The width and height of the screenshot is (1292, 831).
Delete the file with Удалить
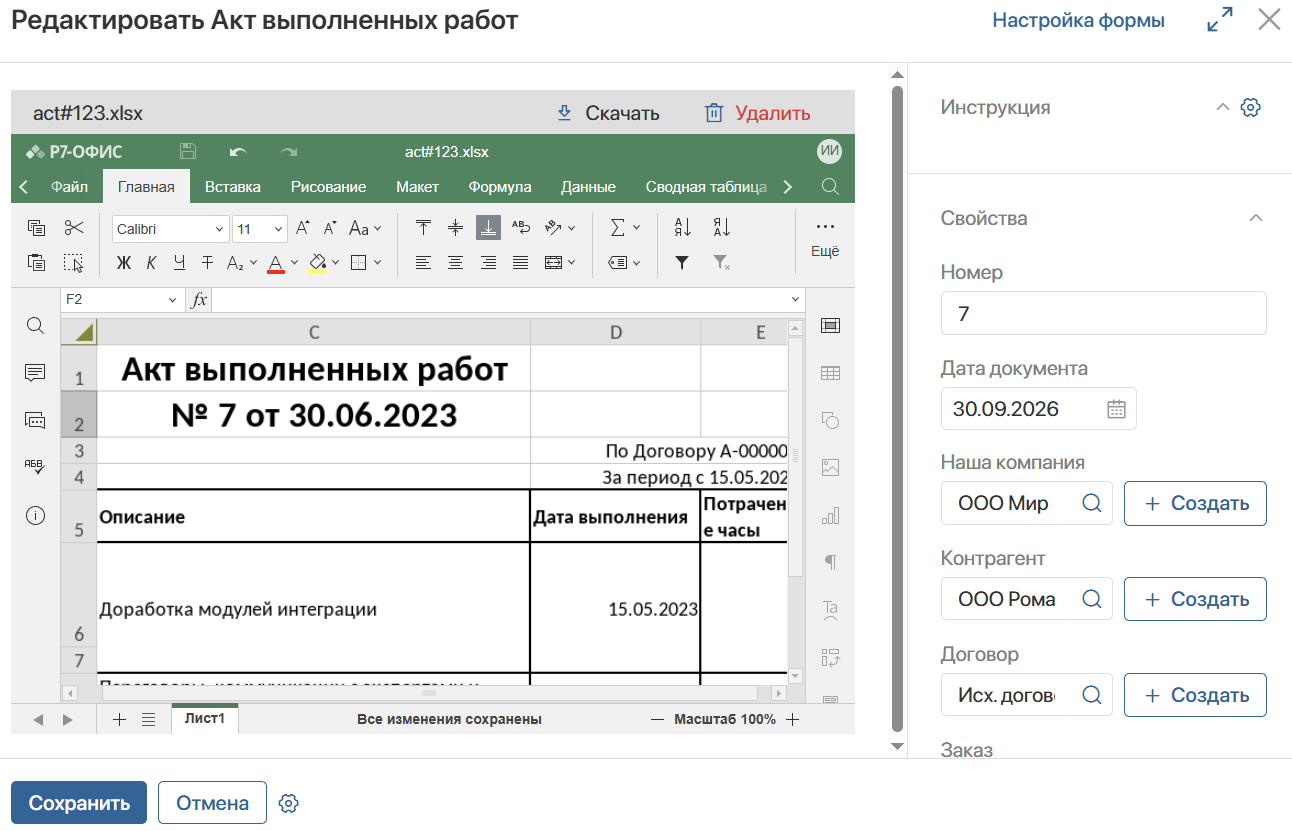(758, 113)
